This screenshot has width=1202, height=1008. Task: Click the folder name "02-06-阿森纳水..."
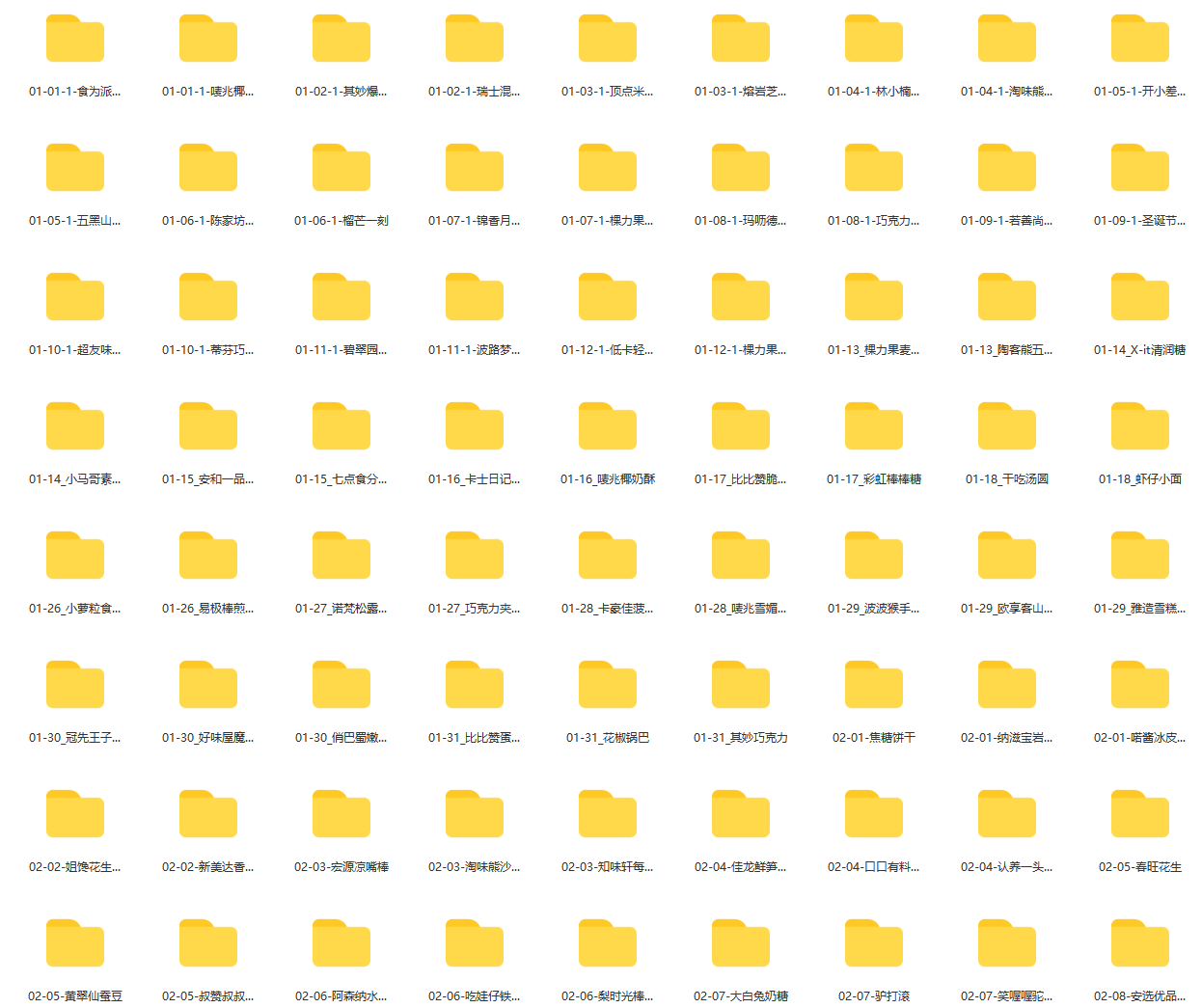341,996
